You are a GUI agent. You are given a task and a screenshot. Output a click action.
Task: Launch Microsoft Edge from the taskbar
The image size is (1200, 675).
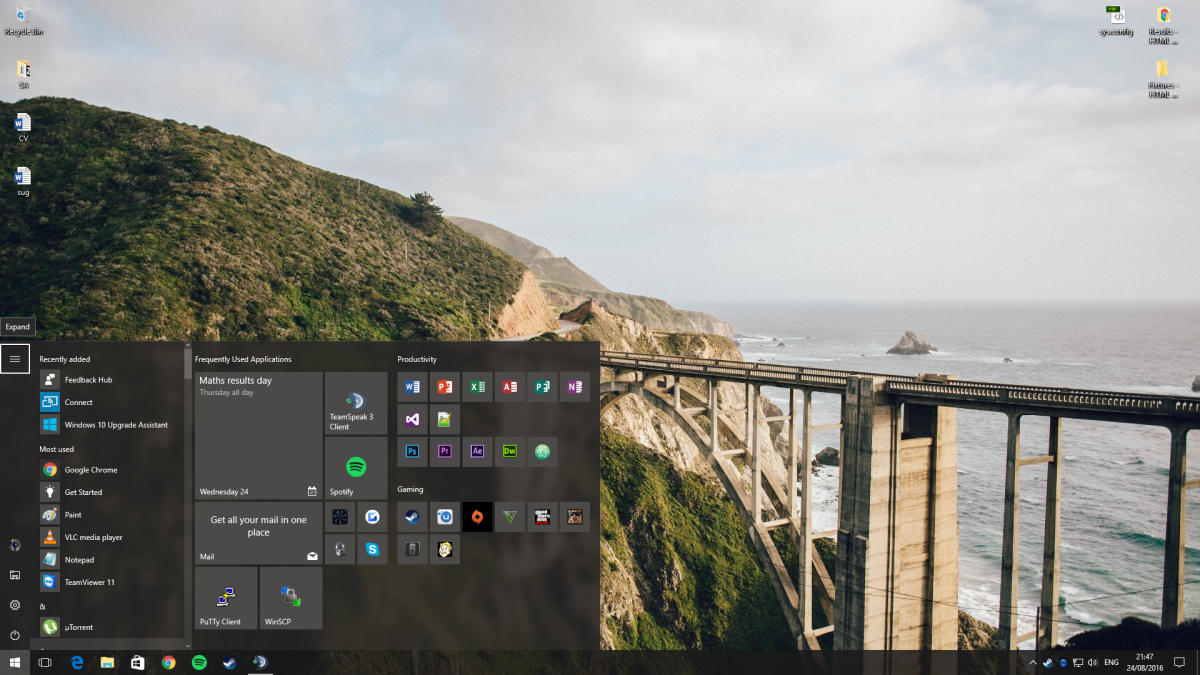(x=76, y=662)
